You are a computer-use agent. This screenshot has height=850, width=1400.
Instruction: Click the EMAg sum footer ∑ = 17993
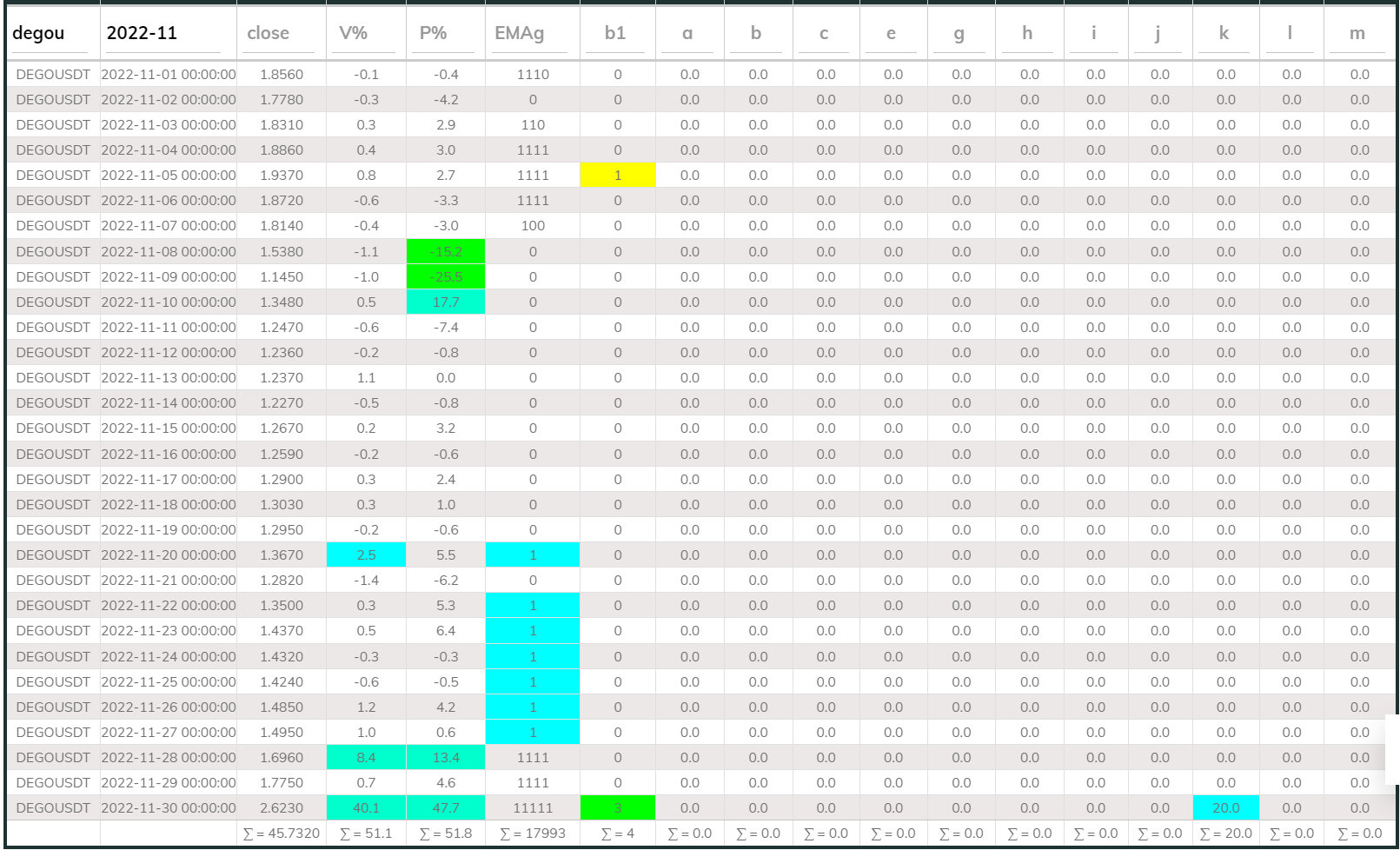pos(533,833)
